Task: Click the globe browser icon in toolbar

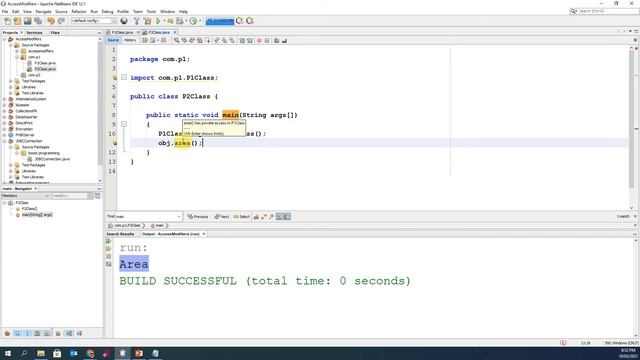Action: coord(124,21)
